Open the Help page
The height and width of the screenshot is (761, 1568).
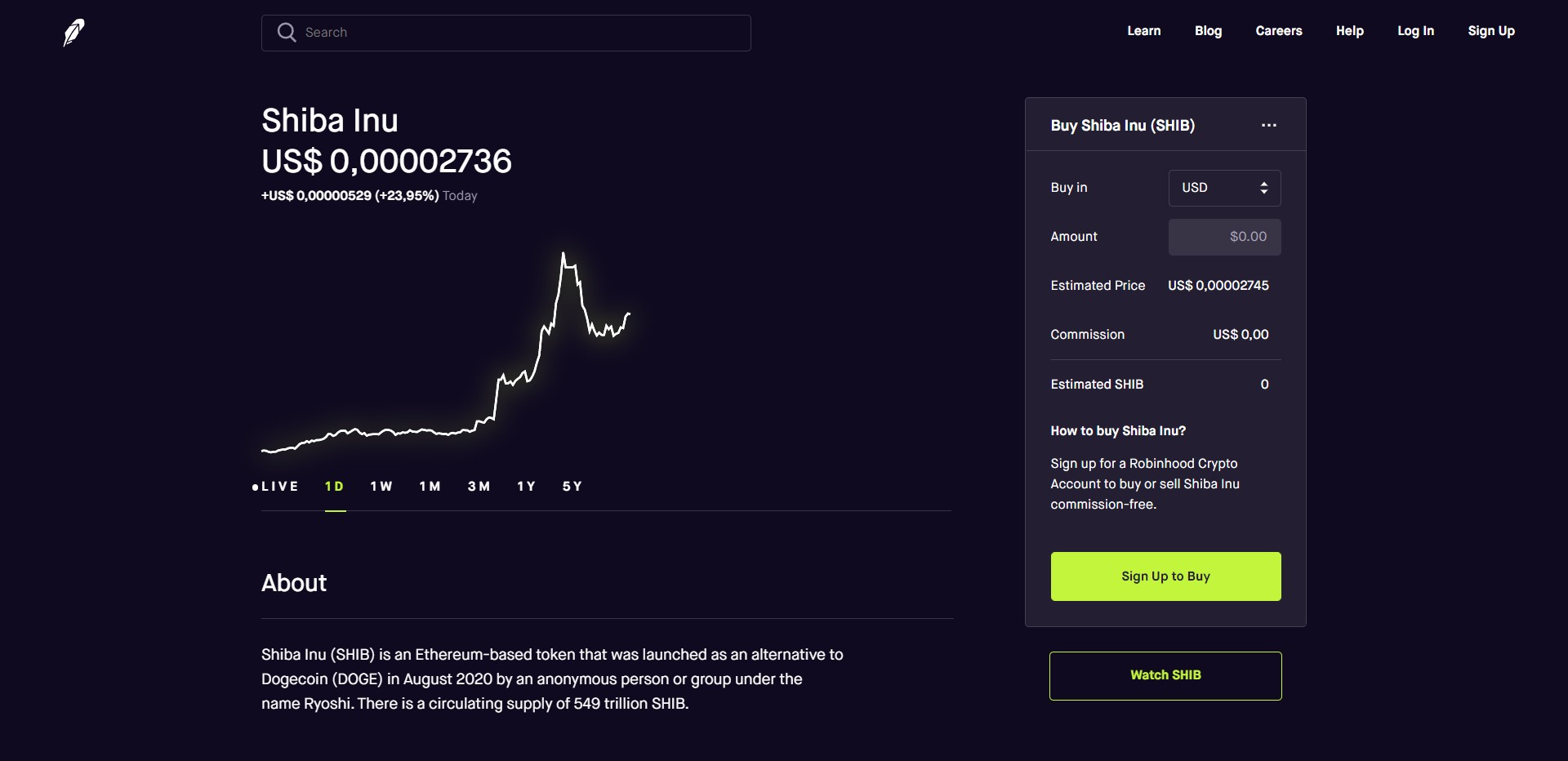(x=1349, y=31)
